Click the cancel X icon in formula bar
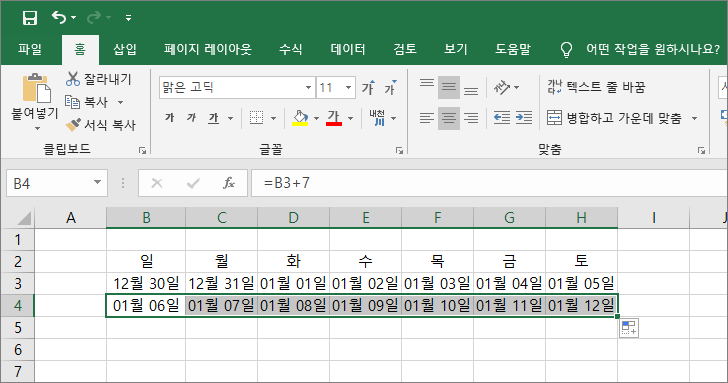728x383 pixels. 157,183
